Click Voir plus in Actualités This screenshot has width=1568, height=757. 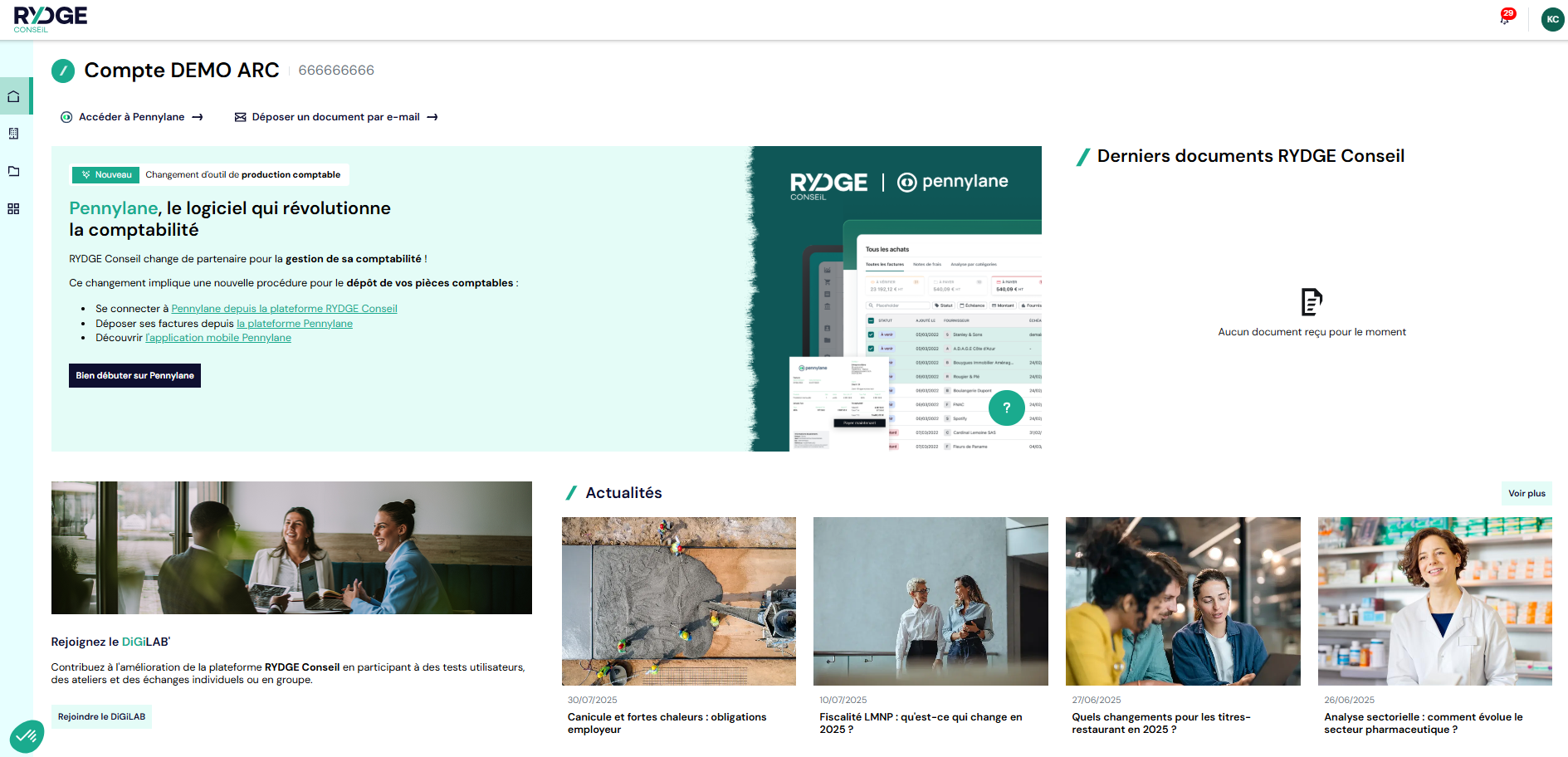1526,493
